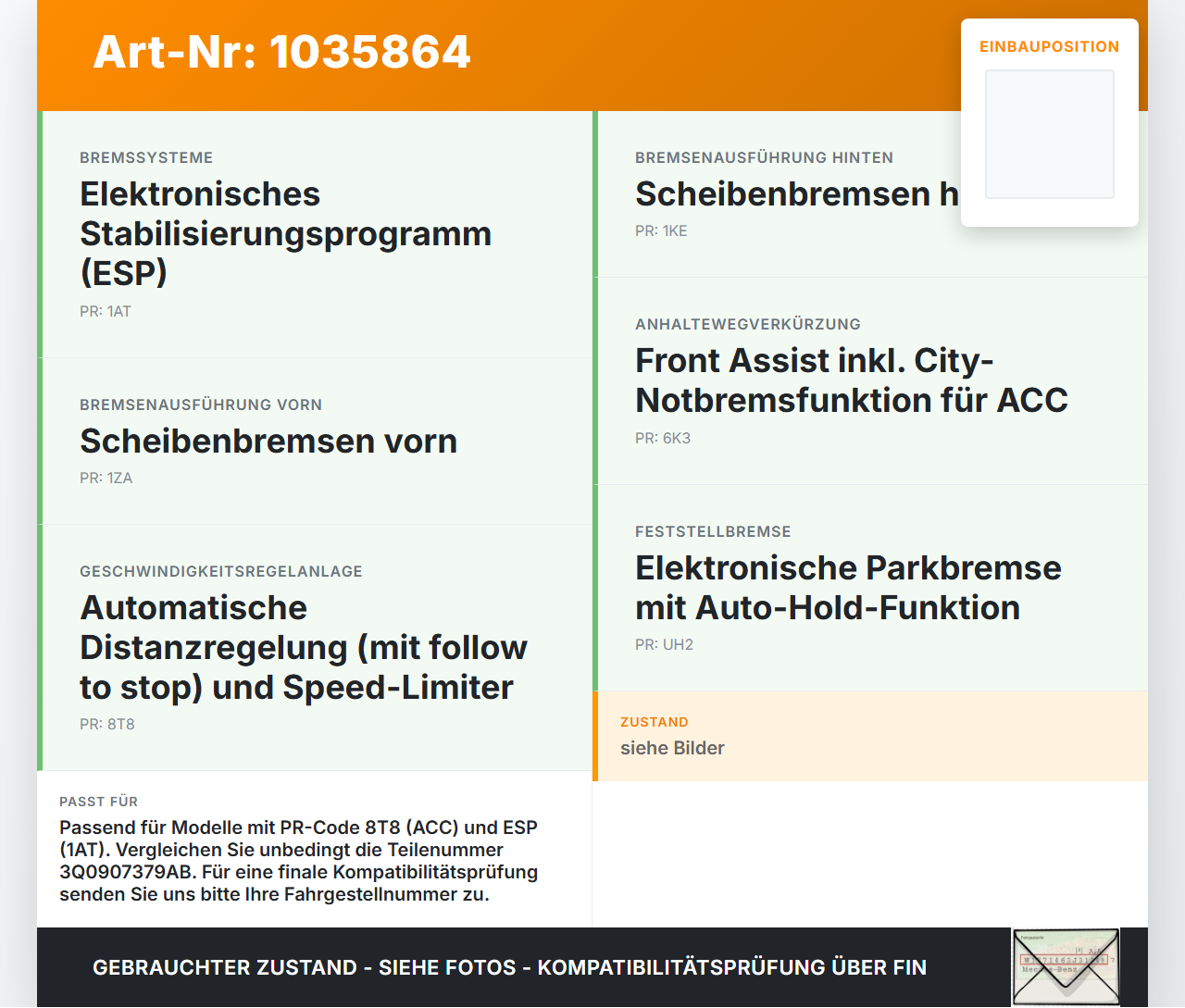This screenshot has height=1008, width=1185.
Task: Click 'Elektronische Parkbremse mit Auto-Hold-Funktion' heading
Action: [x=848, y=587]
